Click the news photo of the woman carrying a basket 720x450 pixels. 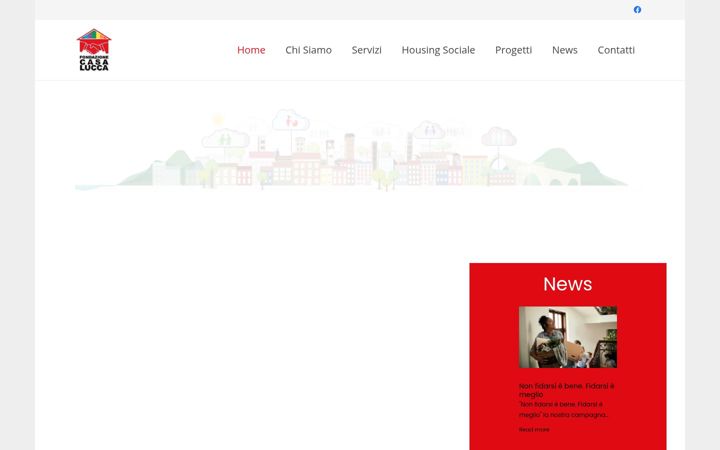click(x=568, y=337)
